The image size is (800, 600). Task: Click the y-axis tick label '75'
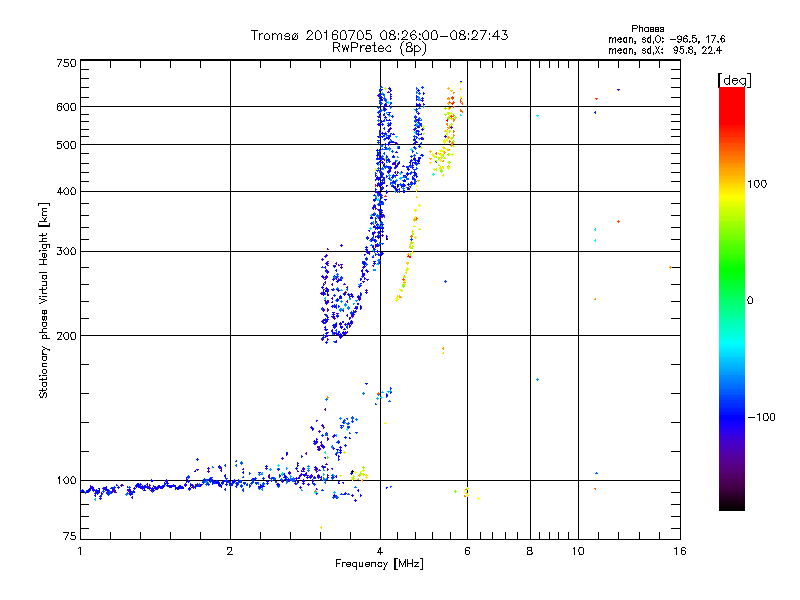(70, 536)
